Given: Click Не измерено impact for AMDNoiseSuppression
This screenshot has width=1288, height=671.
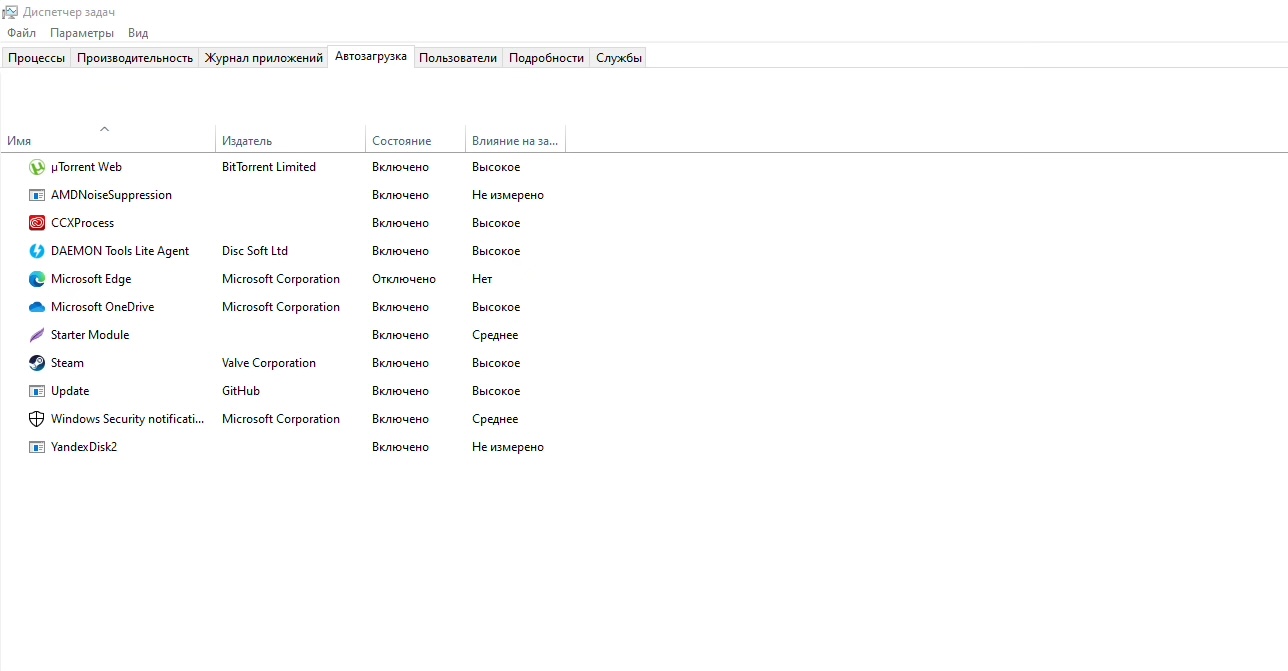Looking at the screenshot, I should pos(508,195).
